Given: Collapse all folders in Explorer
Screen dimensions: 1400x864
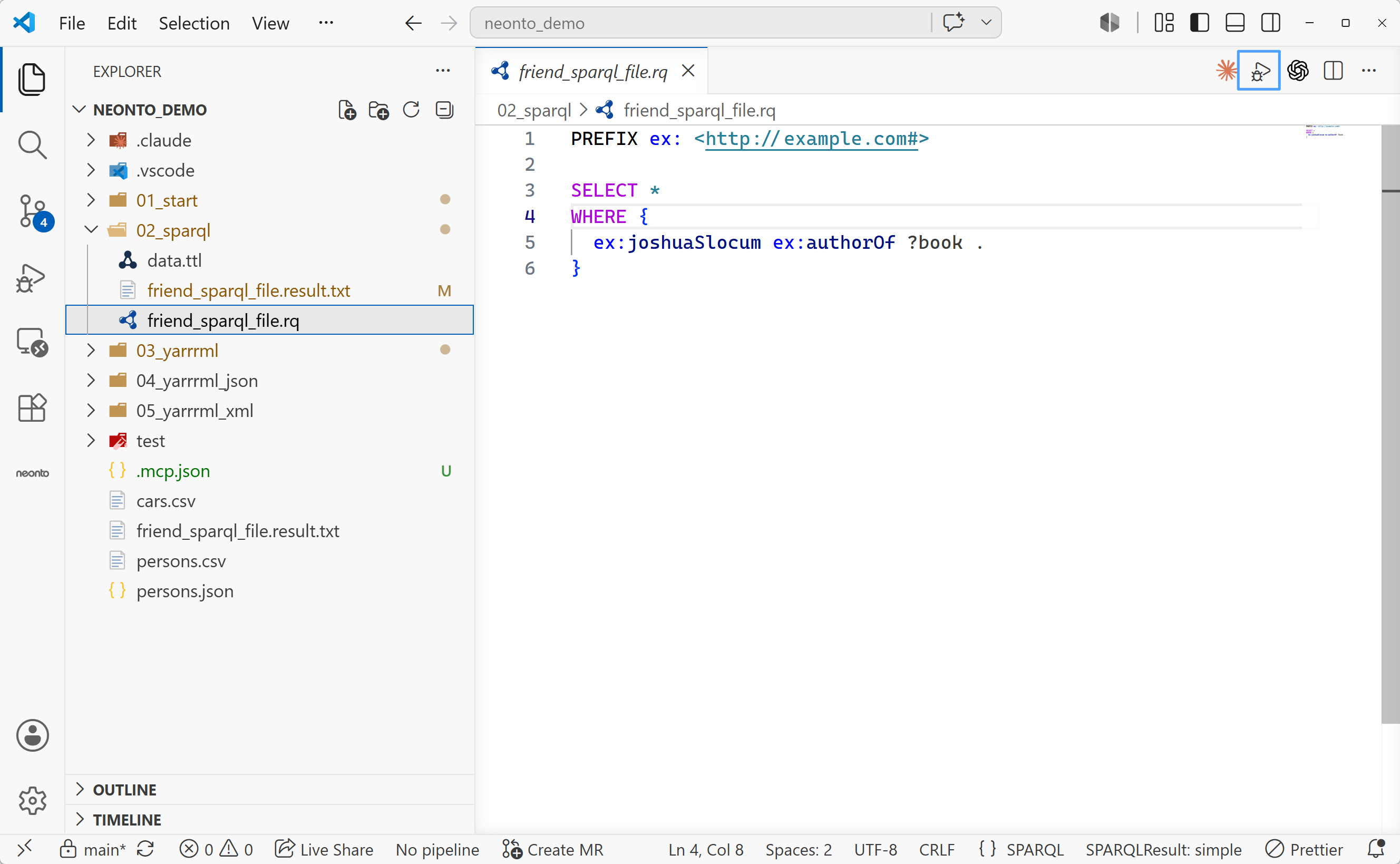Looking at the screenshot, I should pos(444,110).
